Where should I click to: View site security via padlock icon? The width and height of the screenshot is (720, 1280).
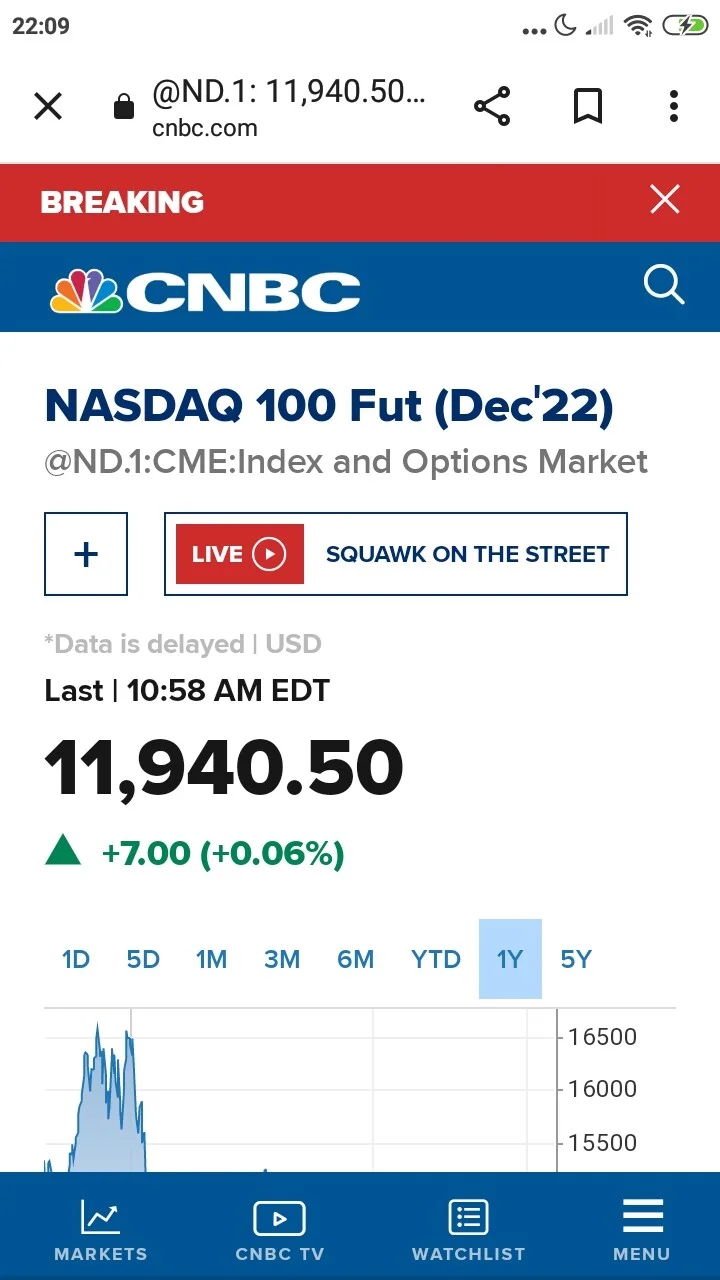pyautogui.click(x=124, y=106)
